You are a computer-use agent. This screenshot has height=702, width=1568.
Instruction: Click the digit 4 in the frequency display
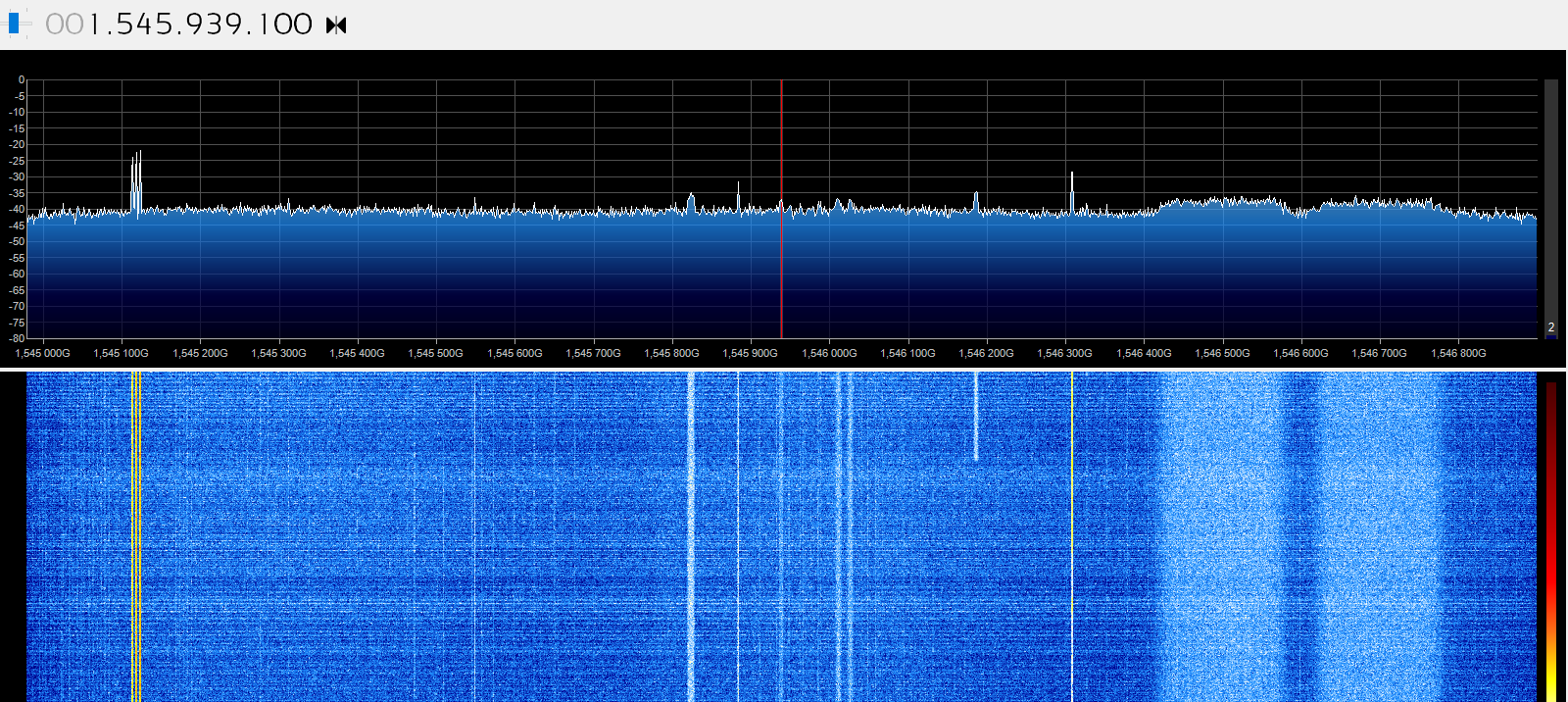(143, 25)
